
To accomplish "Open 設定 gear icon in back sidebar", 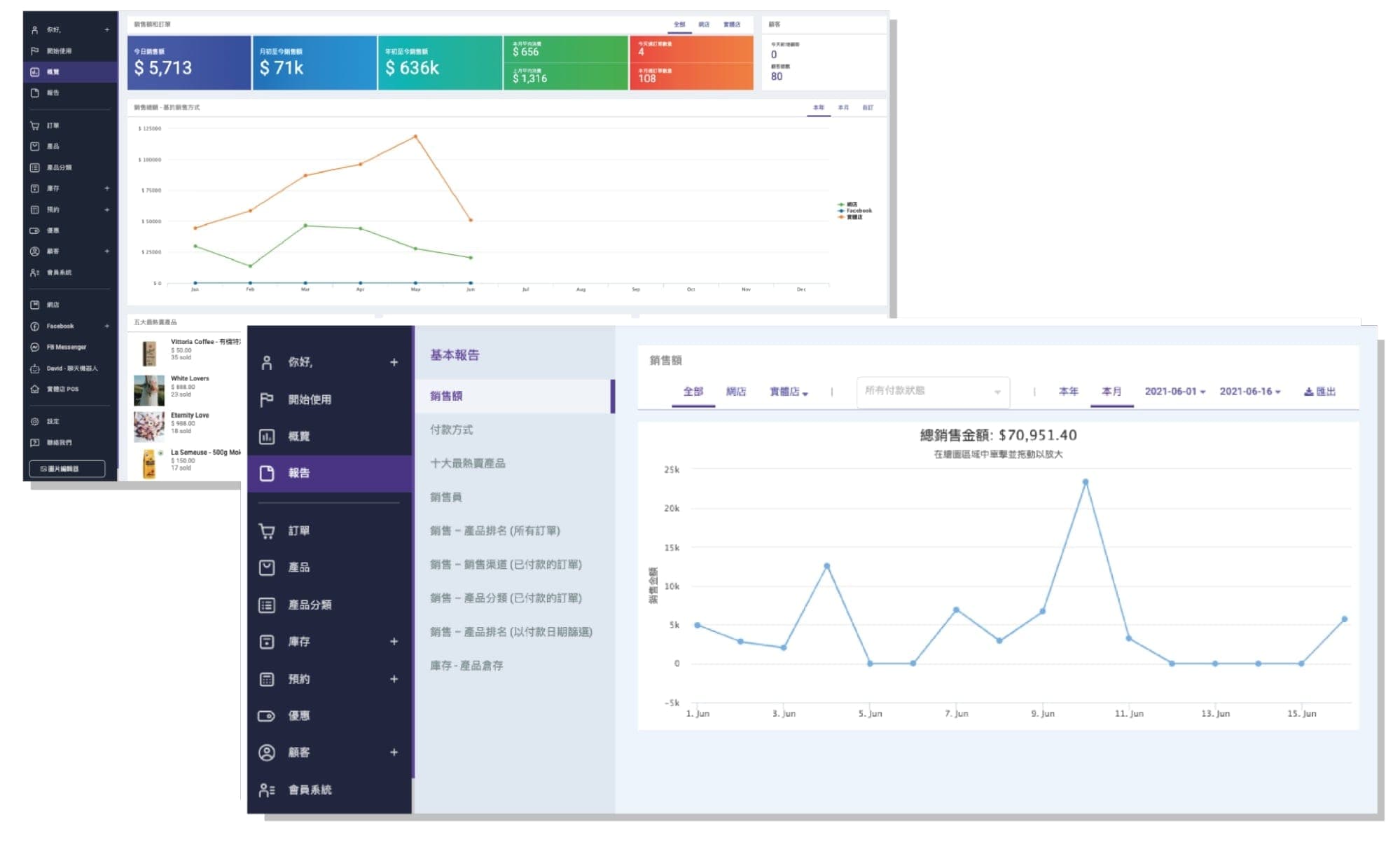I will pyautogui.click(x=34, y=421).
